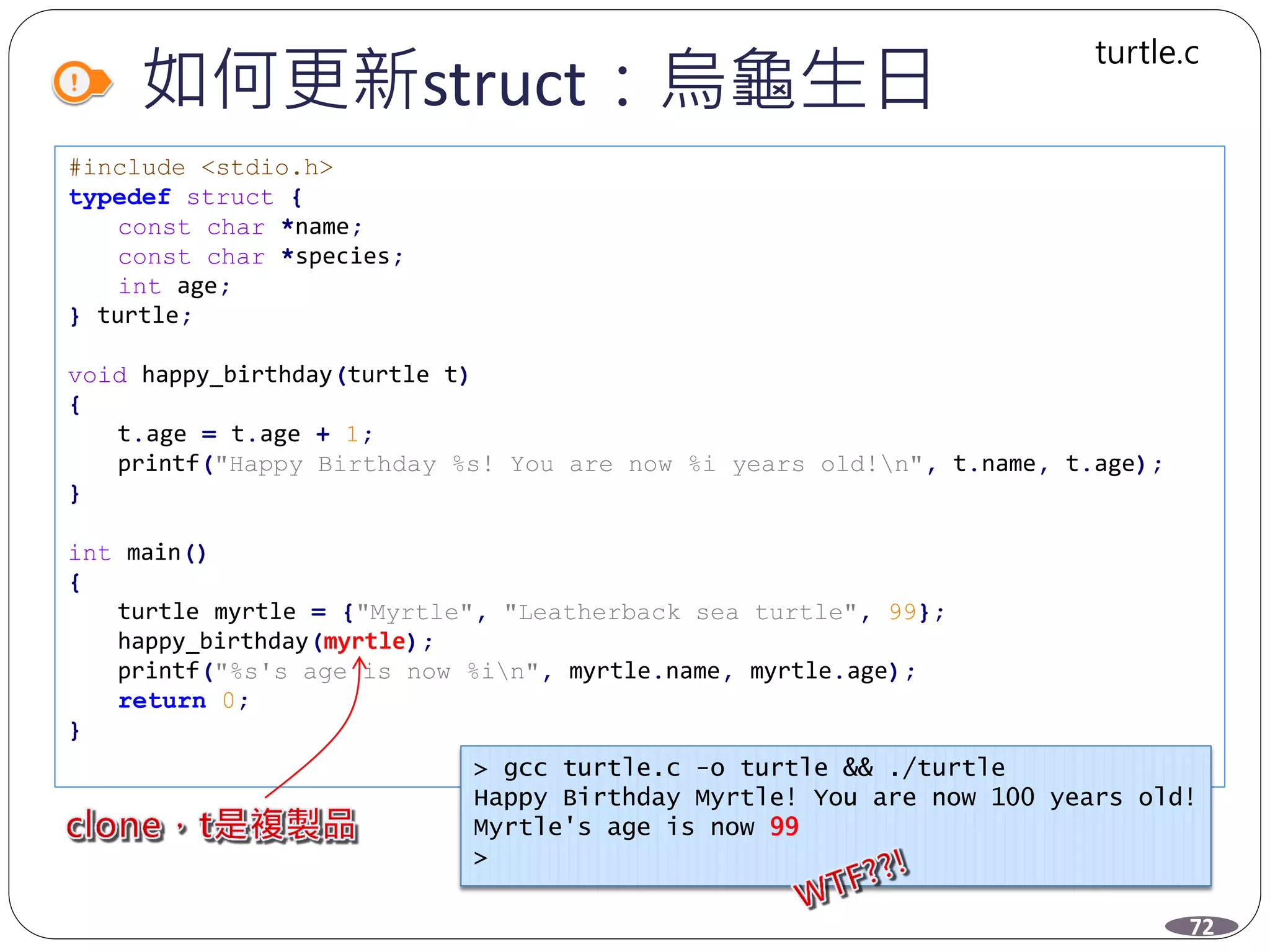The image size is (1270, 952).
Task: Click the slide title "如何更新struct：烏龜生日"
Action: (x=538, y=81)
